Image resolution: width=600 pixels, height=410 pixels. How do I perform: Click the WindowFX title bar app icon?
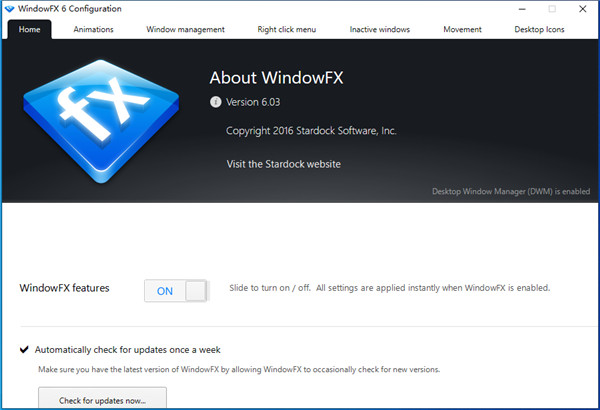point(10,9)
